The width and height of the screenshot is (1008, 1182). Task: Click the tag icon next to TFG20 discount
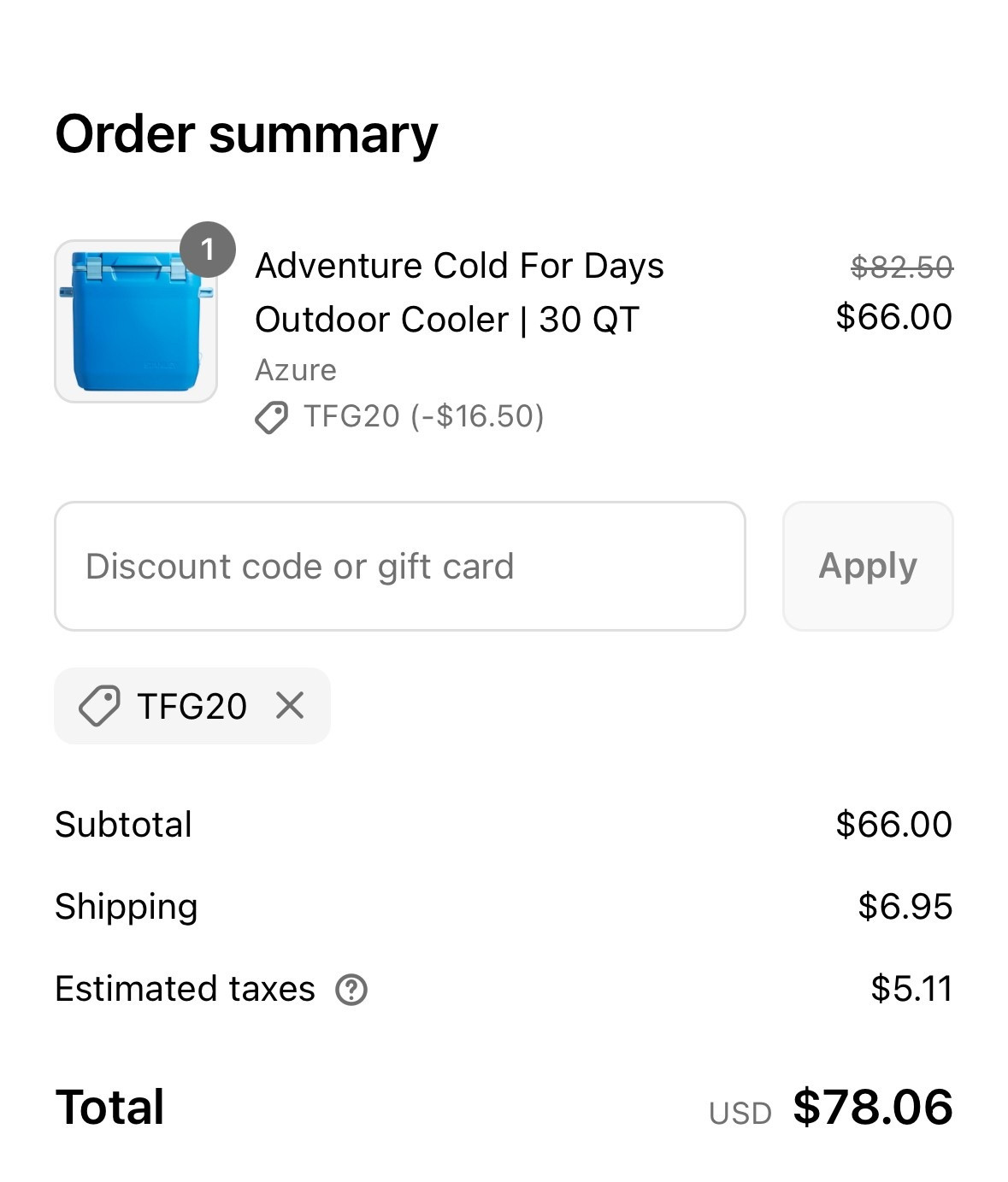pyautogui.click(x=272, y=418)
